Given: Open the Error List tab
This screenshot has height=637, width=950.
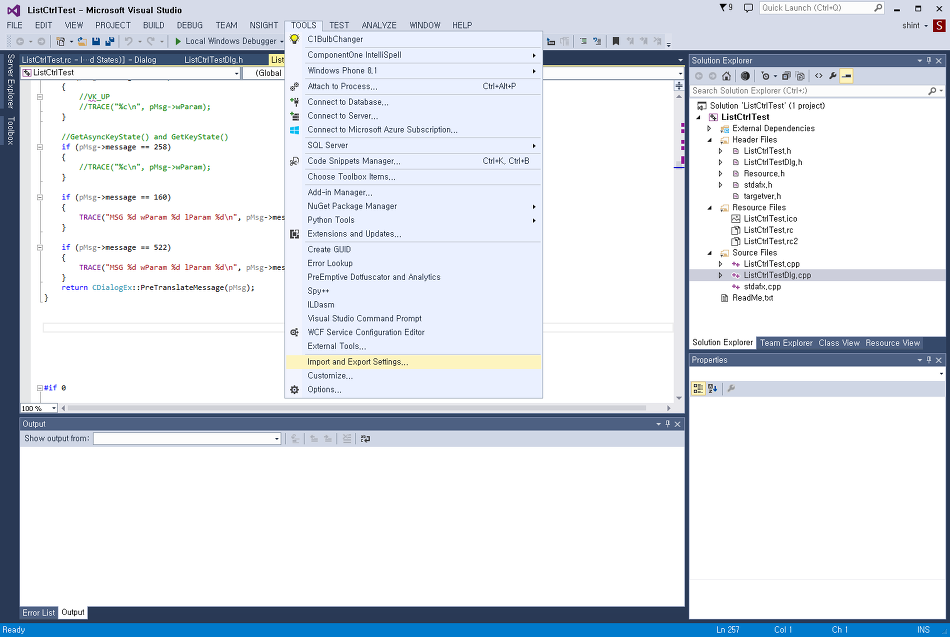Looking at the screenshot, I should tap(39, 612).
